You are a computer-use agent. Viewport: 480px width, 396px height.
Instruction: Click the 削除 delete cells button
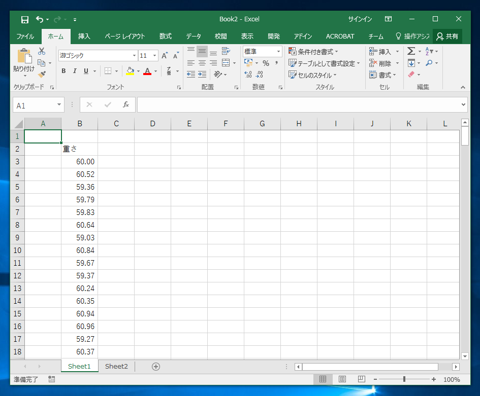pyautogui.click(x=384, y=63)
